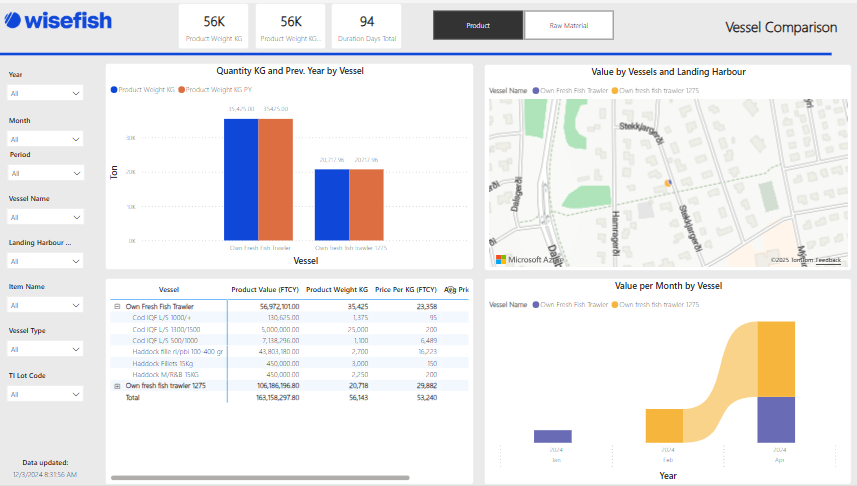Click the Wisefish logo

click(59, 22)
